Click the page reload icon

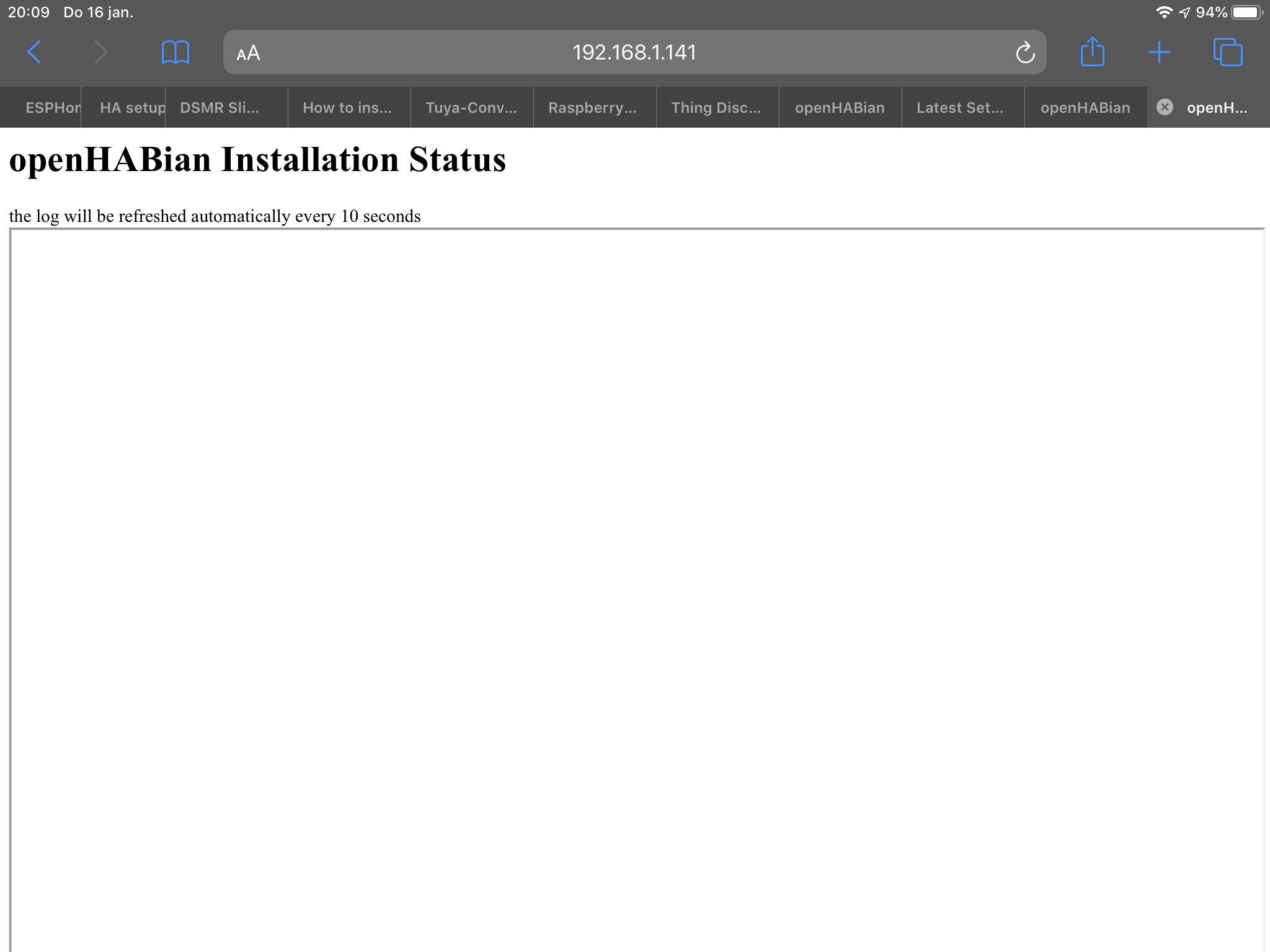1026,52
